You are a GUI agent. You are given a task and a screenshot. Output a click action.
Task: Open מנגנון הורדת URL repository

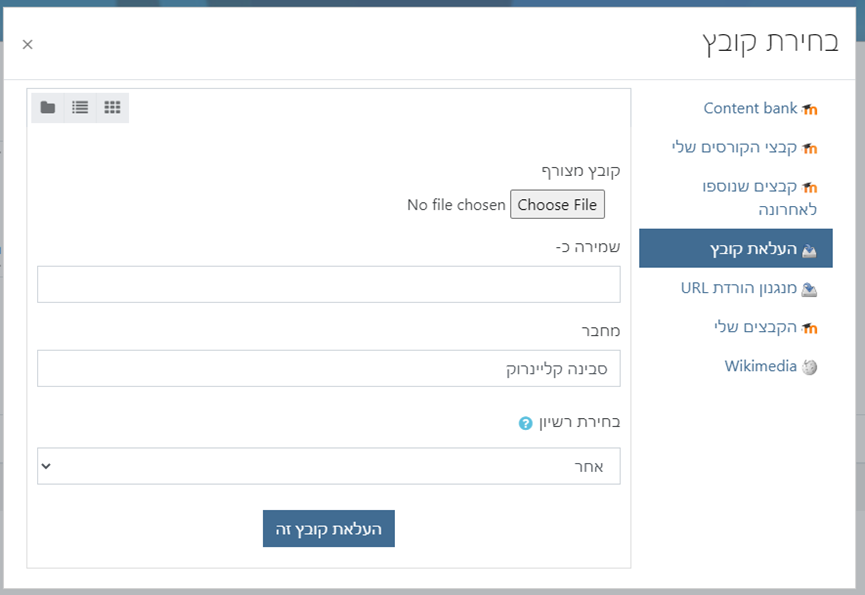click(739, 288)
